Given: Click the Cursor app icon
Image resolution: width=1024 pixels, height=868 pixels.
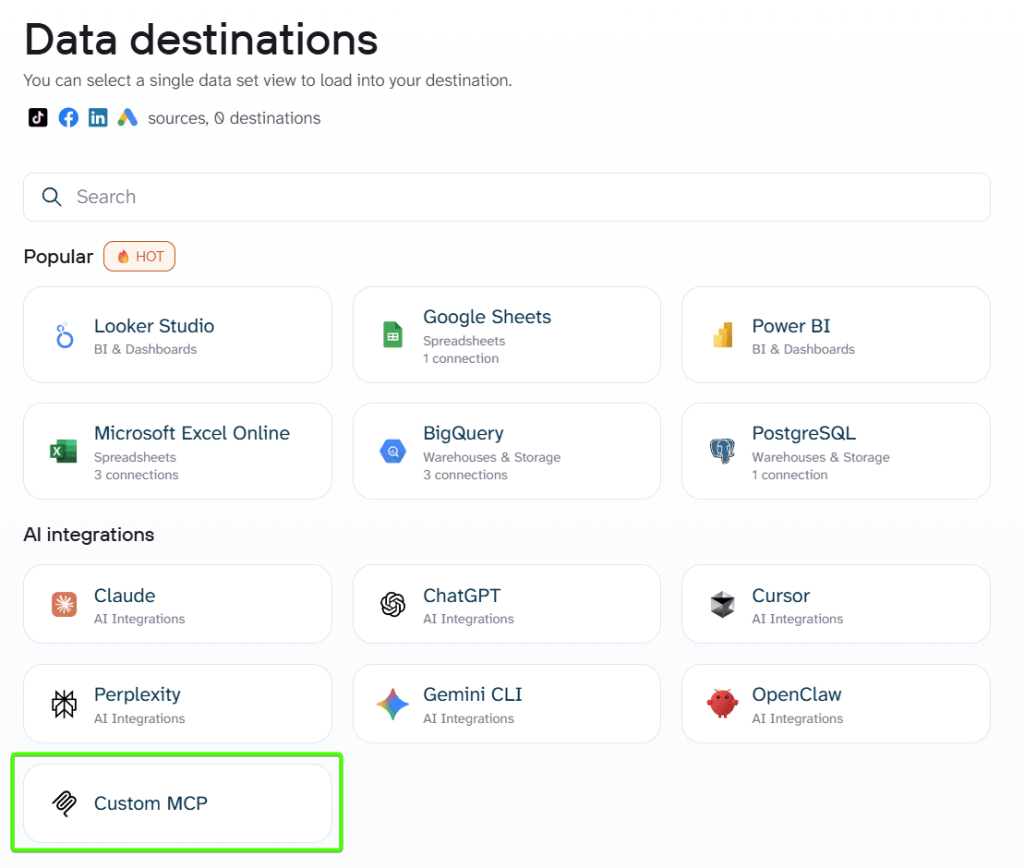Looking at the screenshot, I should pyautogui.click(x=721, y=604).
